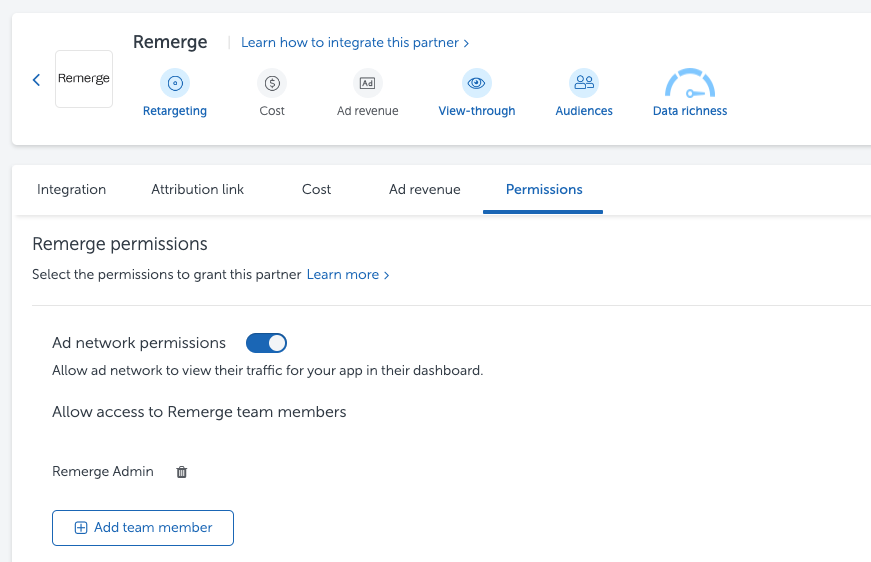The height and width of the screenshot is (562, 871).
Task: Select the Cost tab
Action: pos(316,189)
